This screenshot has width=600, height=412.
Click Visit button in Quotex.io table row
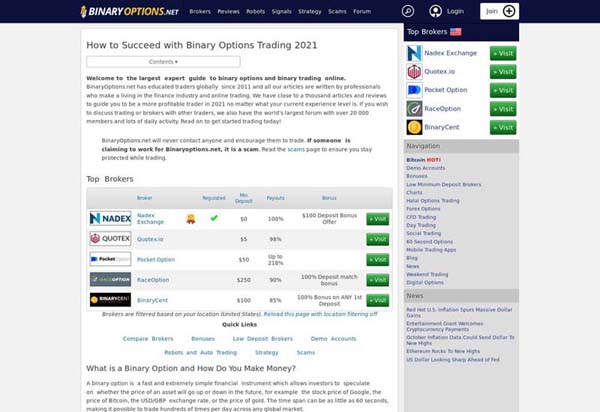click(x=378, y=239)
